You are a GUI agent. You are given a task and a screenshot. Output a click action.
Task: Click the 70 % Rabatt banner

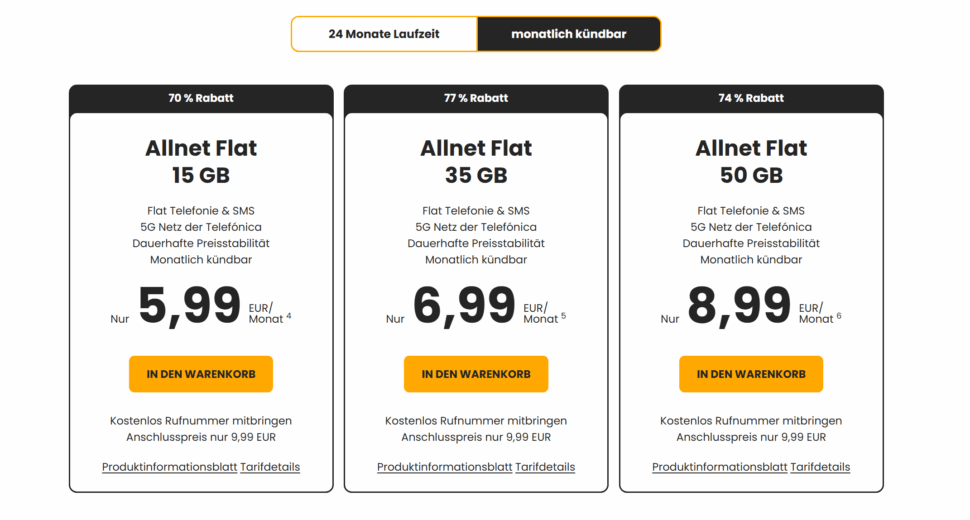tap(201, 98)
